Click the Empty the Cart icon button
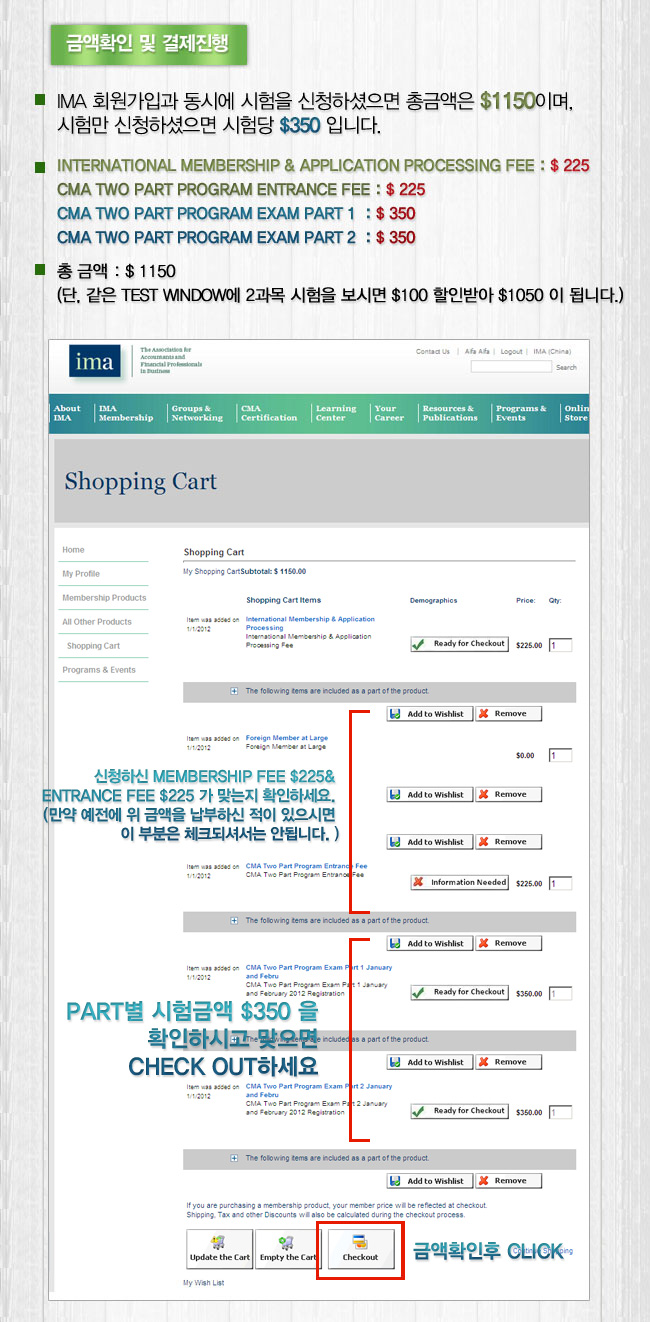650x1322 pixels. click(288, 1249)
